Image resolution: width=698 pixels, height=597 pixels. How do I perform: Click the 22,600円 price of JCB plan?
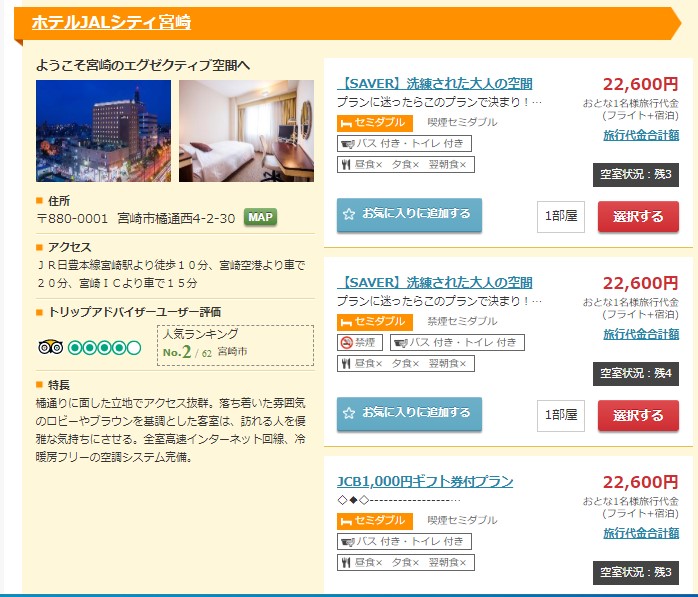point(640,482)
